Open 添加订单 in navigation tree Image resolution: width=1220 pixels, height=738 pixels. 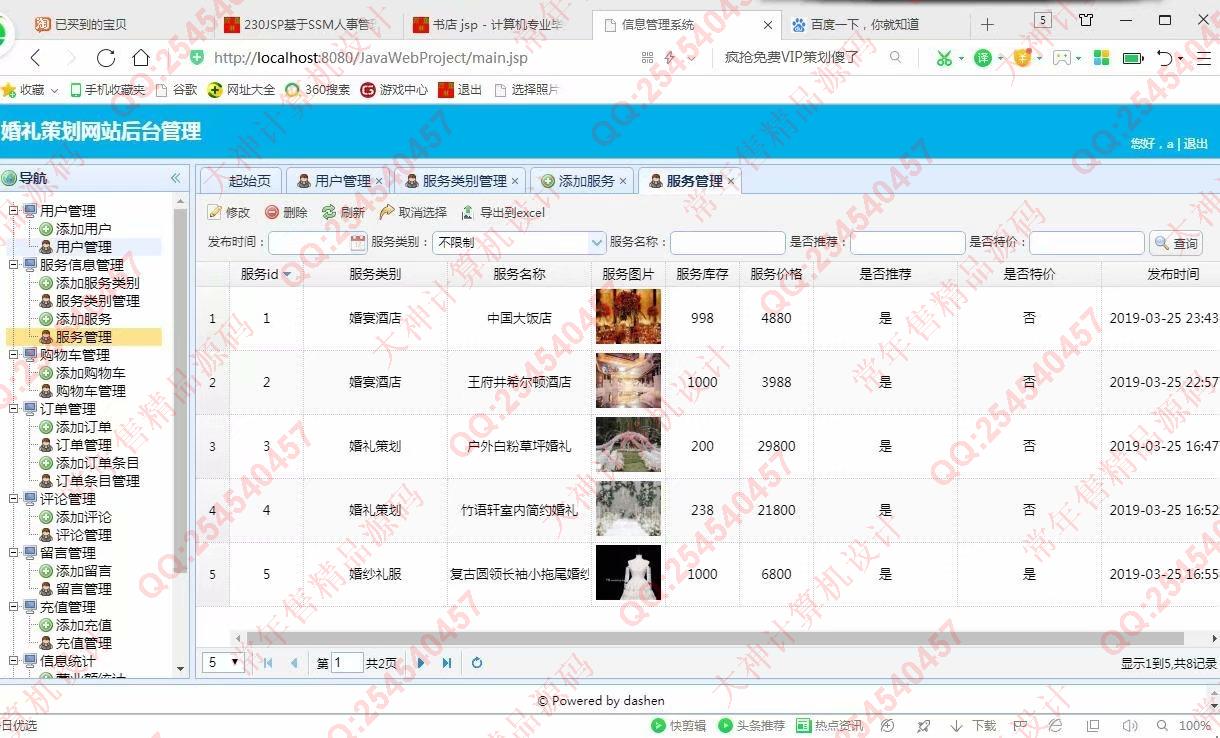(83, 427)
